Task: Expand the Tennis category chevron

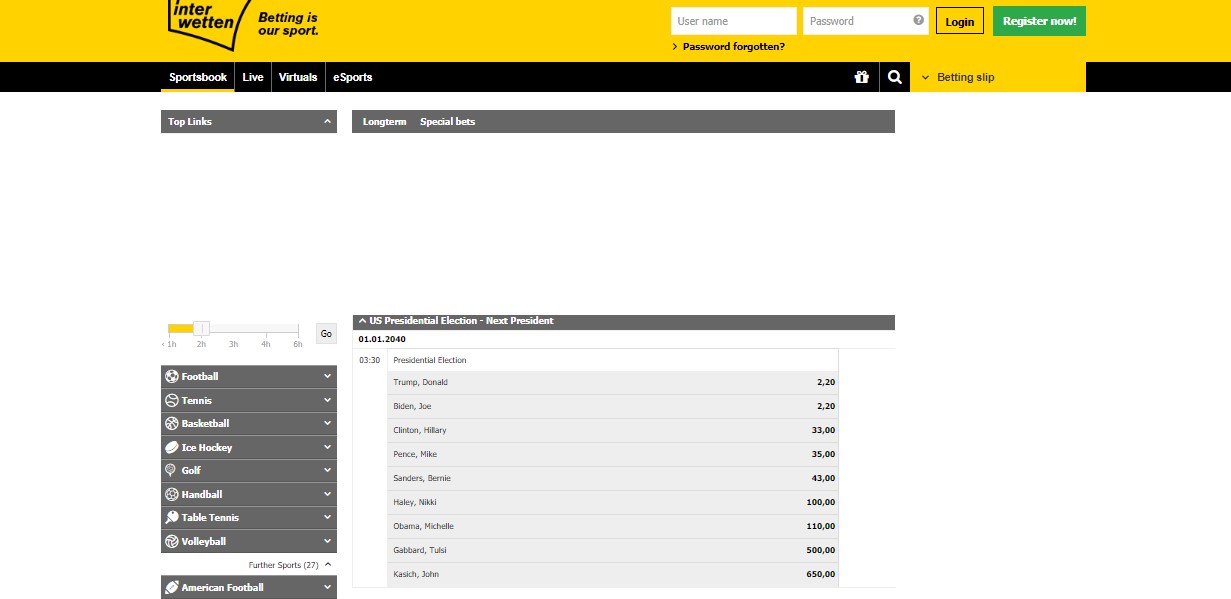Action: (327, 400)
